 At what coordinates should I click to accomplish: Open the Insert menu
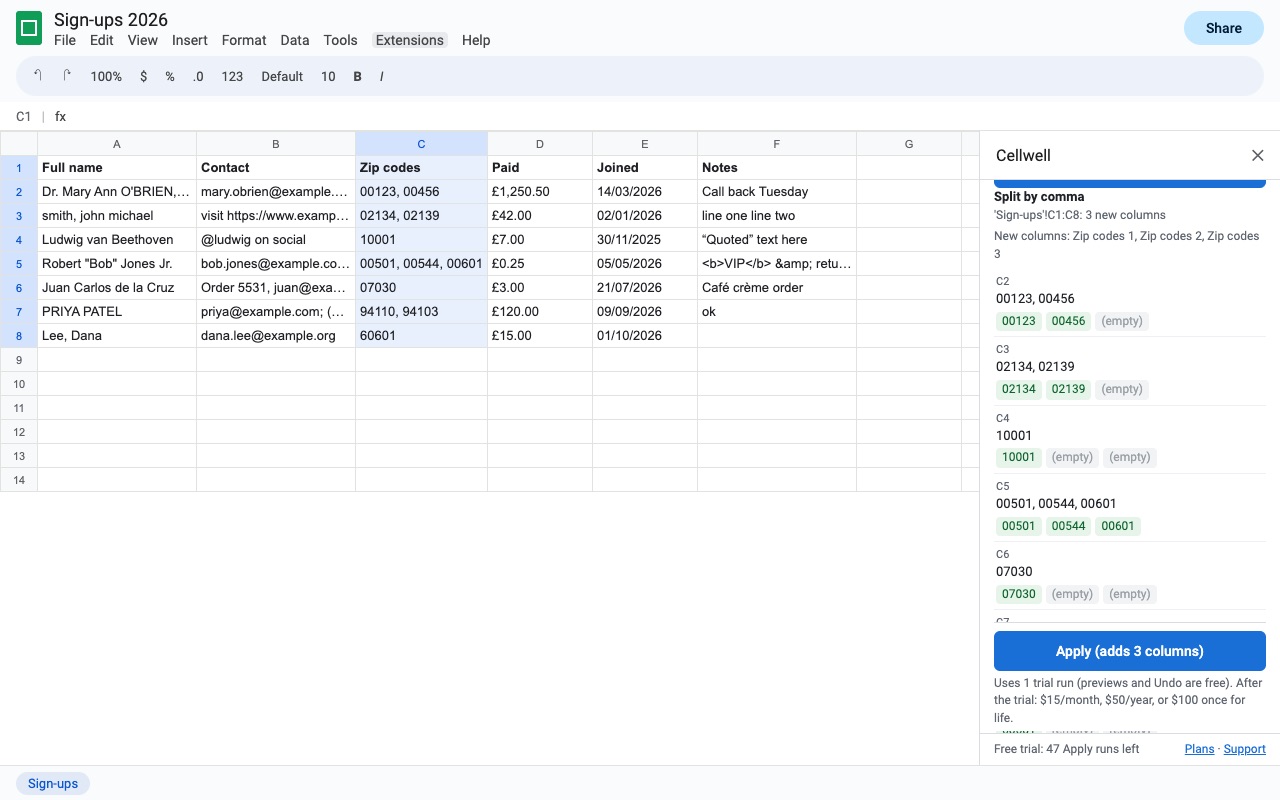point(190,40)
